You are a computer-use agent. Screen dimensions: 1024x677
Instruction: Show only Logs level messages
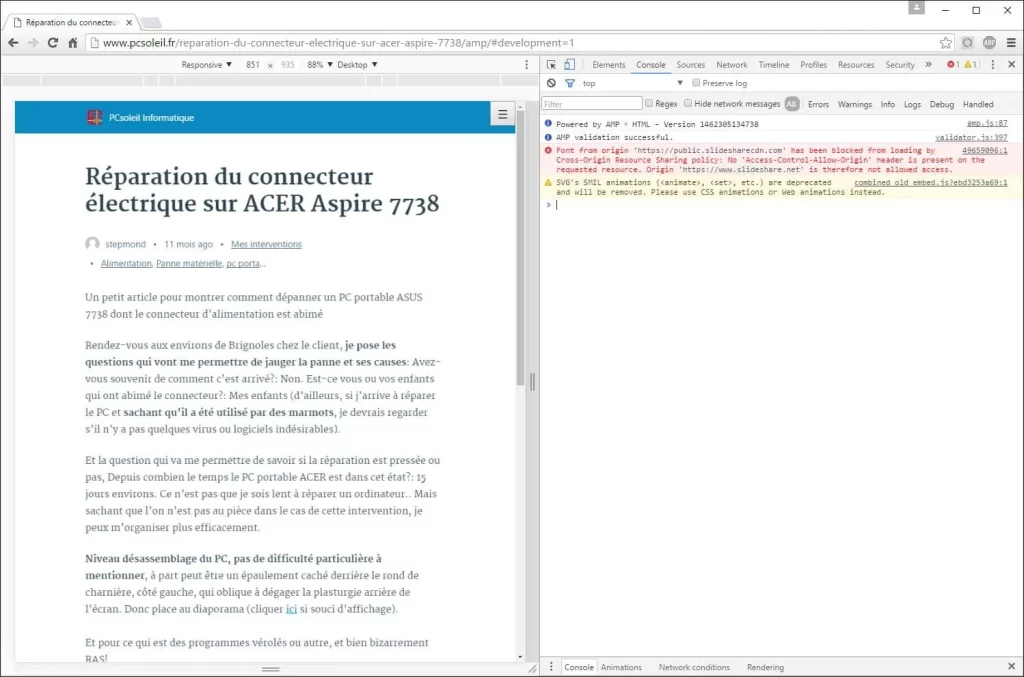912,104
